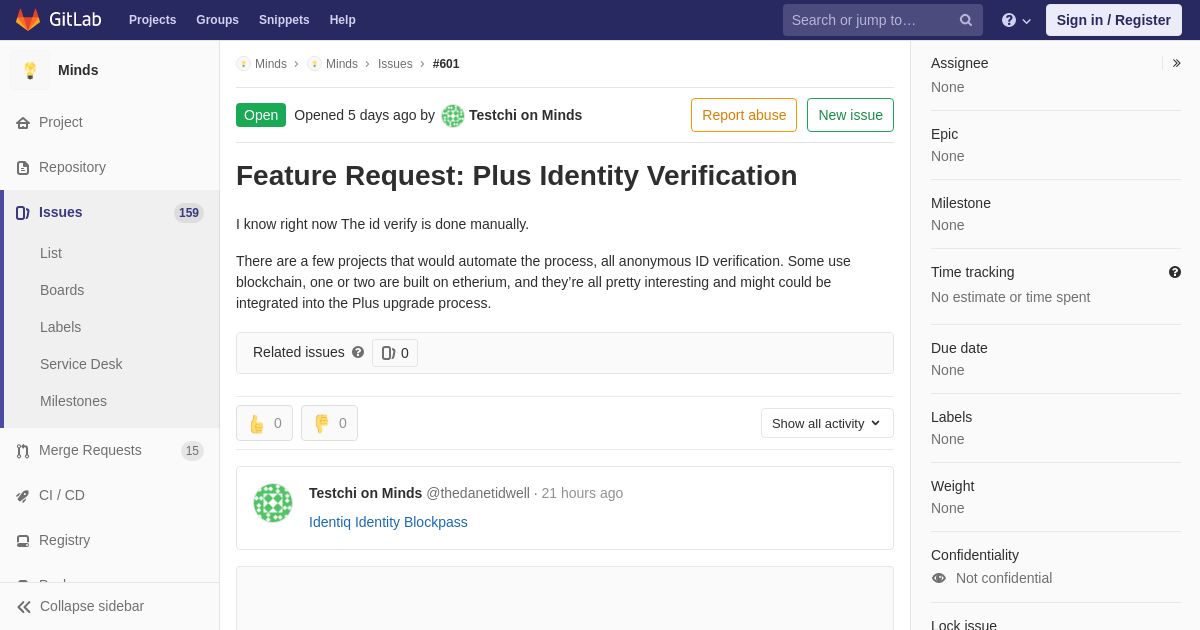Click Issues in the breadcrumb
The height and width of the screenshot is (630, 1200).
click(x=395, y=64)
